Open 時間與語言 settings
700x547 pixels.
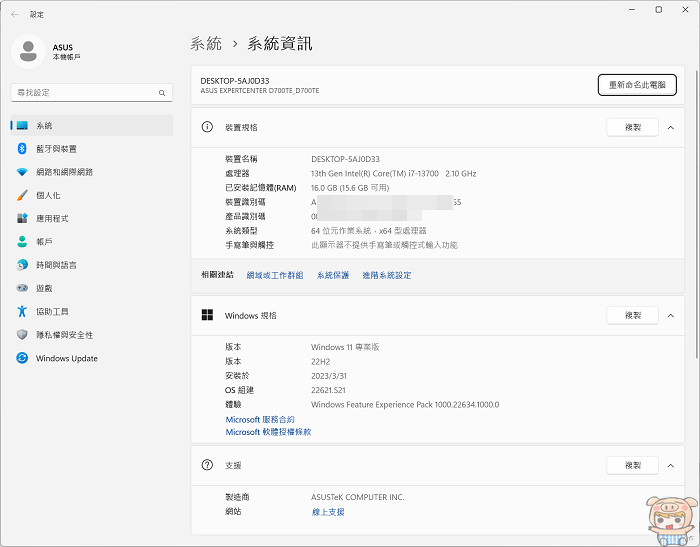56,265
